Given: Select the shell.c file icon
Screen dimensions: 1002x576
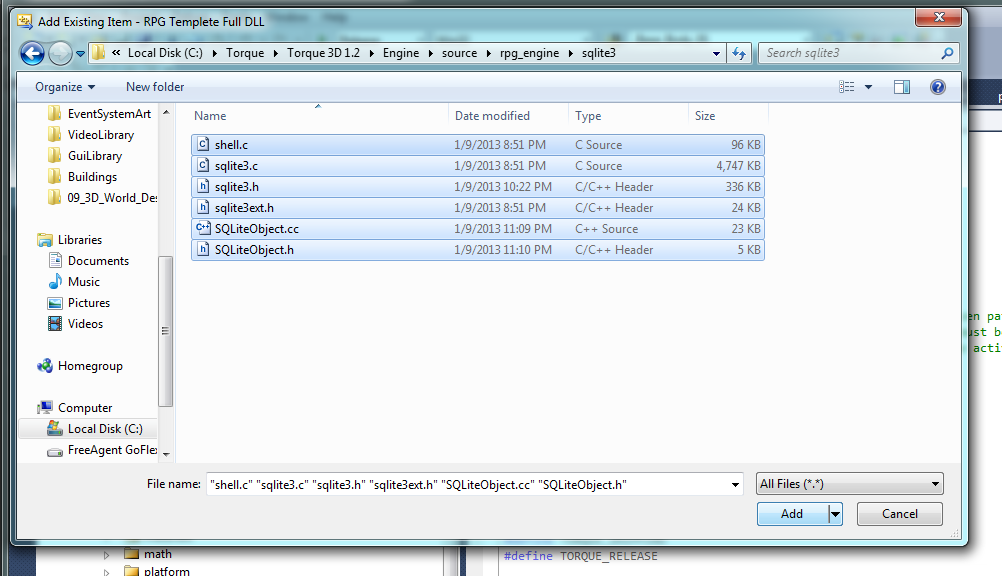Looking at the screenshot, I should click(204, 145).
